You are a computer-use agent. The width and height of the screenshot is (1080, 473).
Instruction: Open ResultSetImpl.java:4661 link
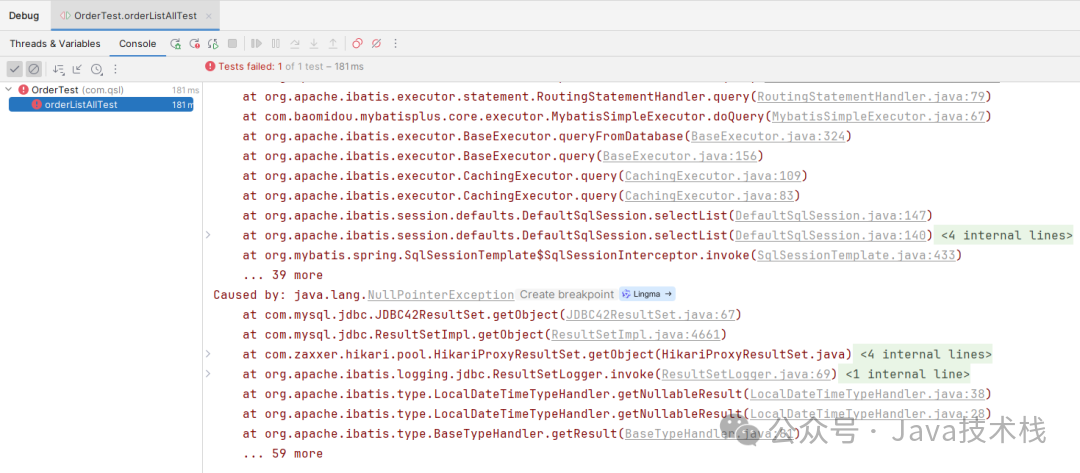coord(636,335)
